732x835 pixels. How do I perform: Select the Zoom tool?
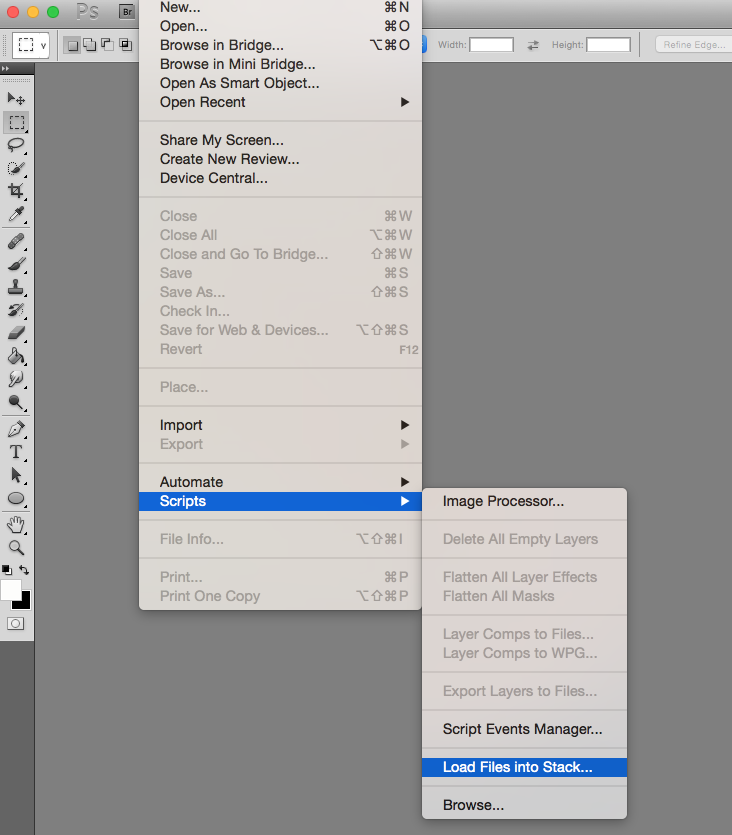coord(16,548)
